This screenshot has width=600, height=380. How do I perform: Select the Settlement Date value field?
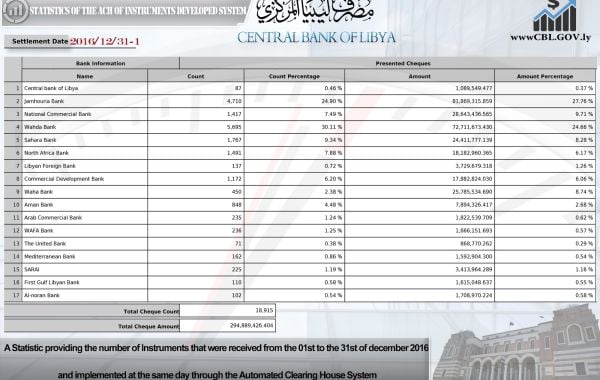(x=104, y=41)
